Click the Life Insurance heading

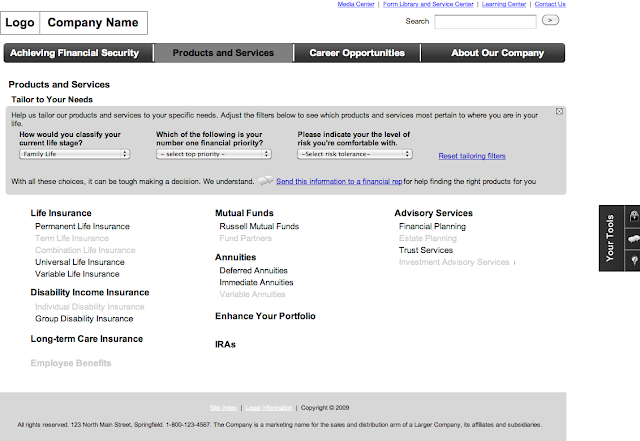[61, 213]
